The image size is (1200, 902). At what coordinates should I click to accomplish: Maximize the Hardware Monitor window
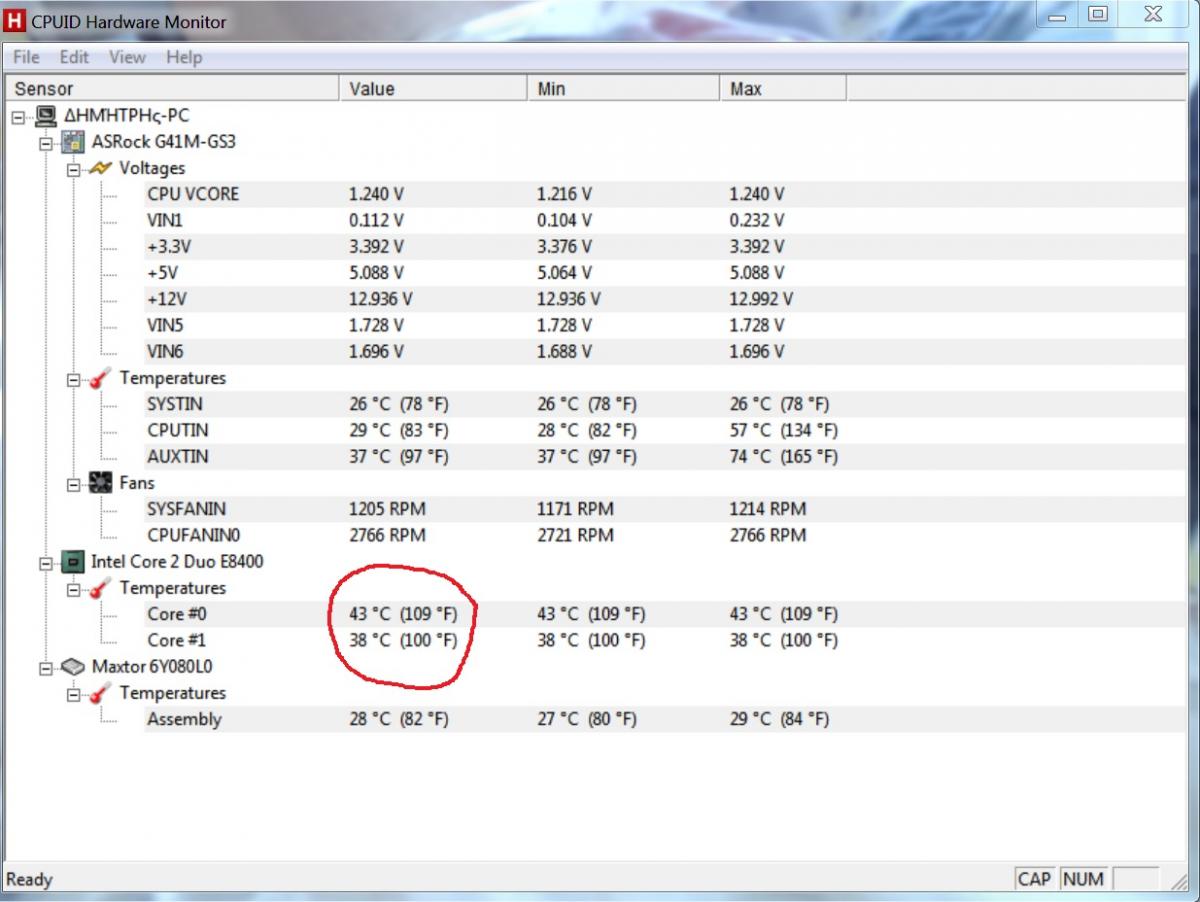click(1098, 15)
